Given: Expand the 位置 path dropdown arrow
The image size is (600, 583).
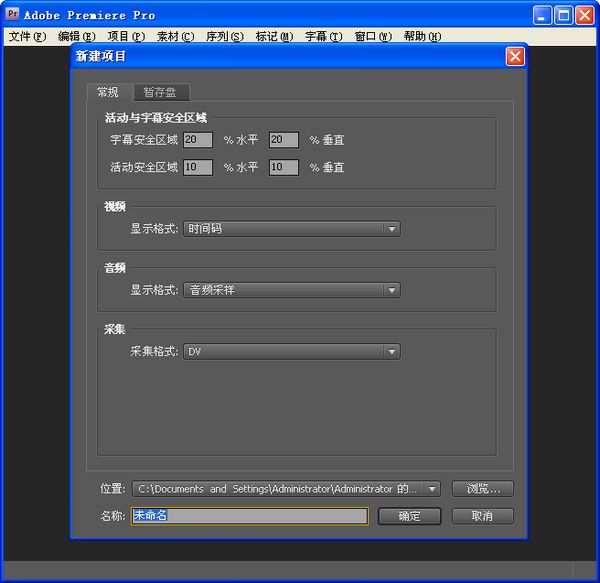Looking at the screenshot, I should tap(432, 489).
